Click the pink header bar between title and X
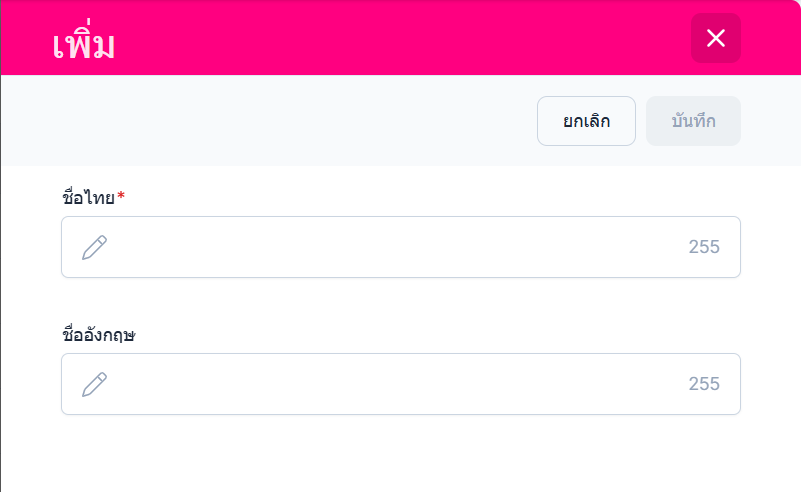Screen dimensions: 801x492 [400, 38]
